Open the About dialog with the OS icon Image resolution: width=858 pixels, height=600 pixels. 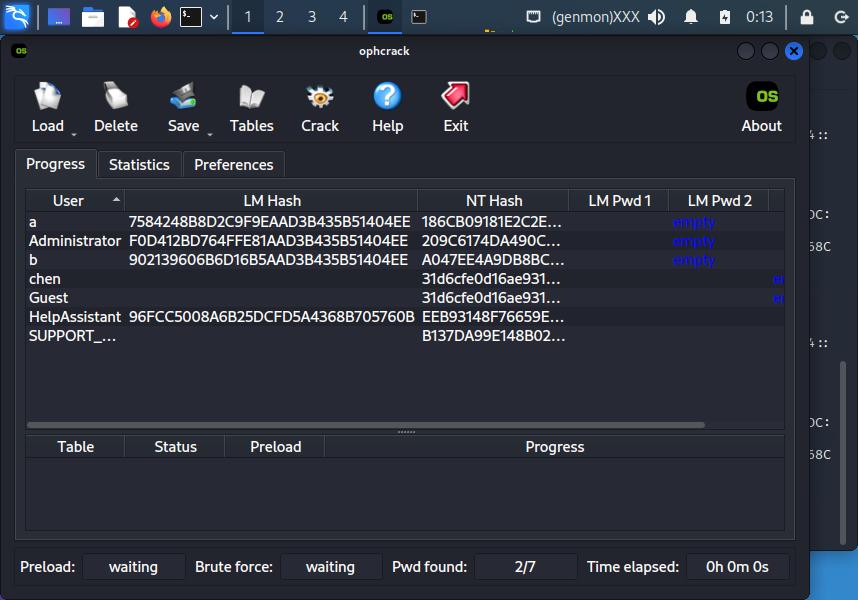[x=761, y=95]
